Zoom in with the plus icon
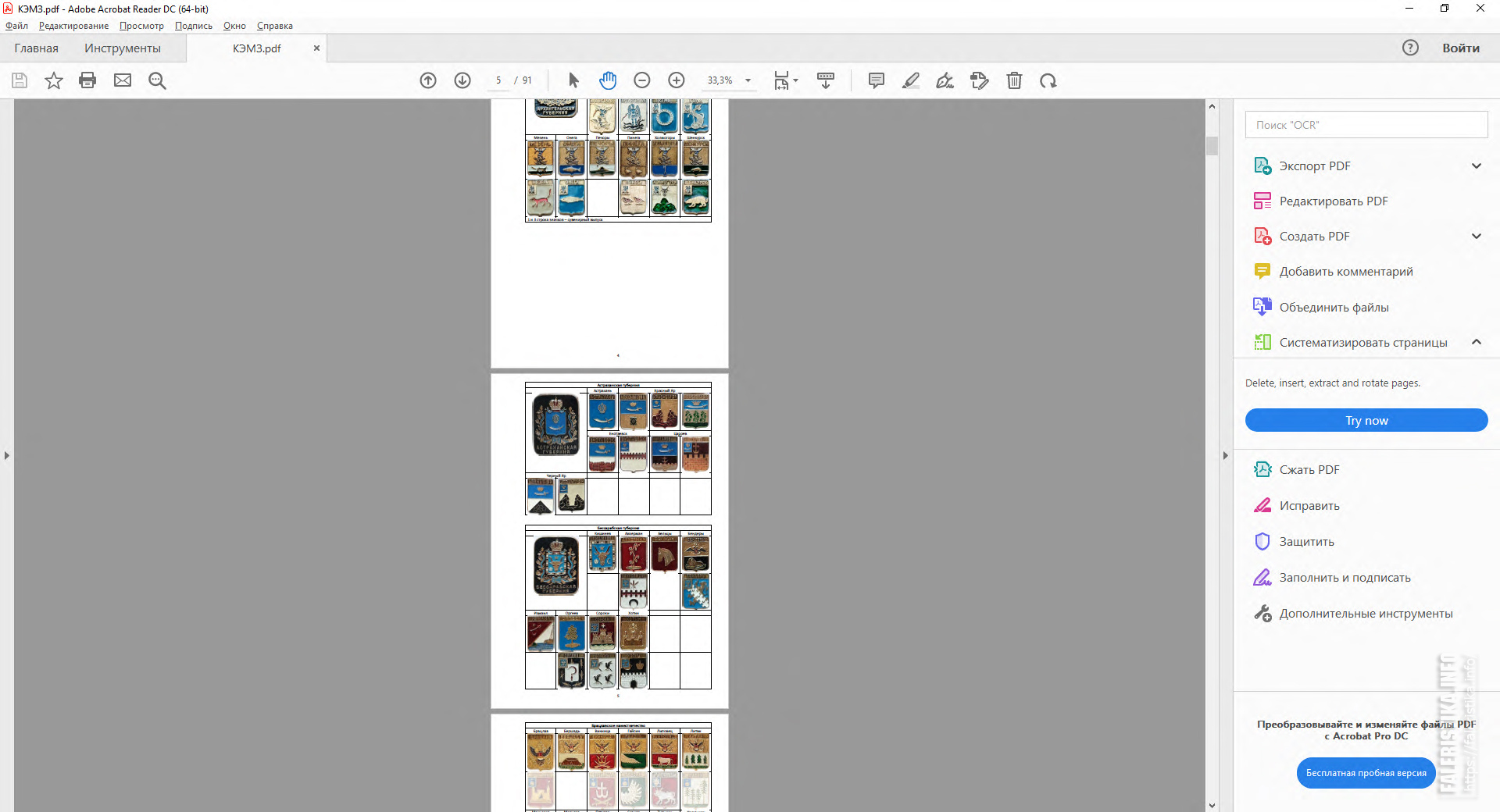The image size is (1500, 812). click(677, 80)
